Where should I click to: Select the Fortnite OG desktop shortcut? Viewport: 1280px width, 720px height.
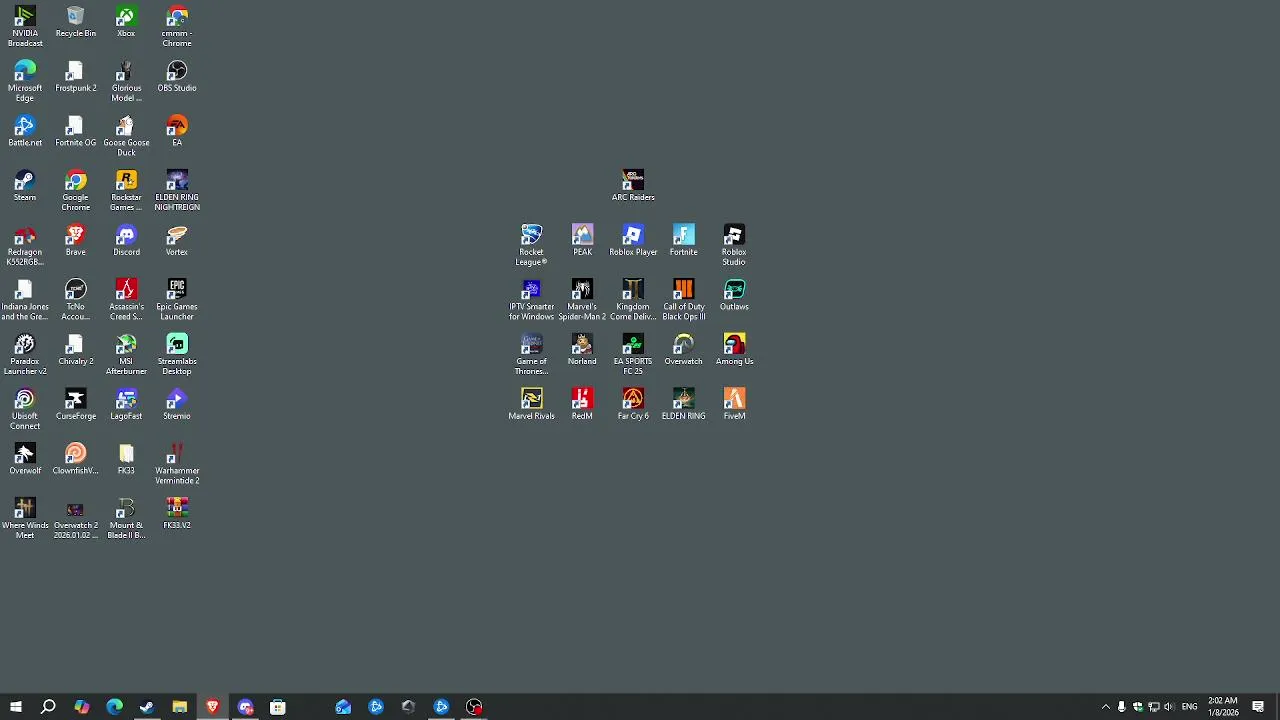tap(76, 131)
